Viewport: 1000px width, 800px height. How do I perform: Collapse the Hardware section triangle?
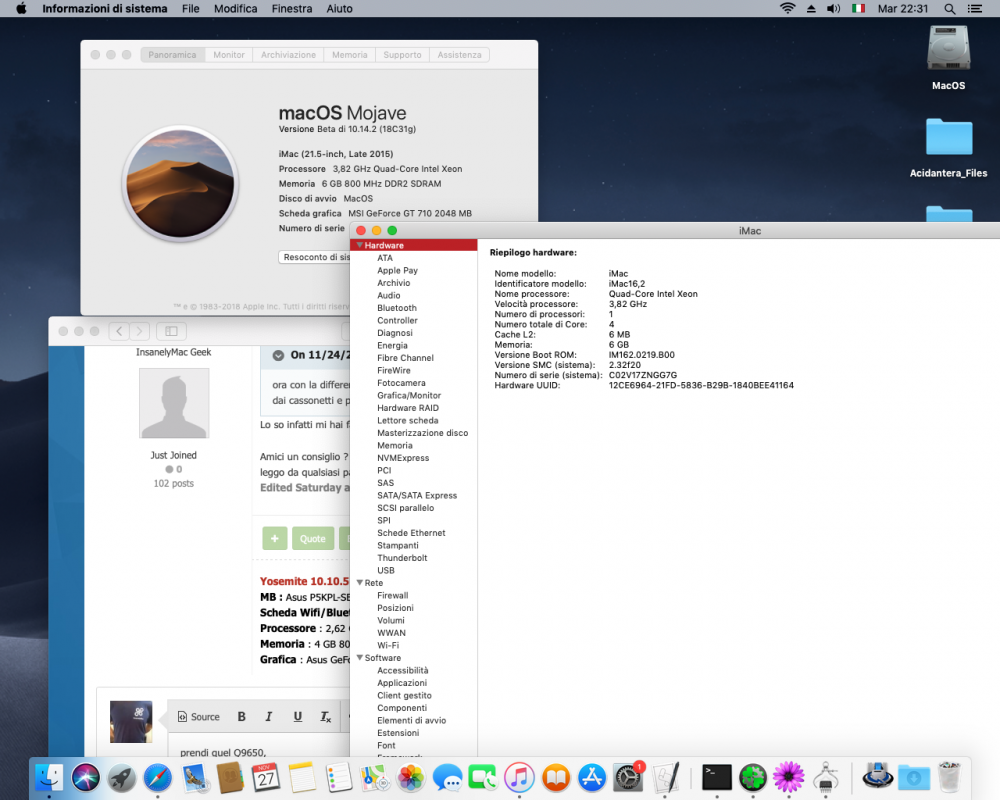(x=360, y=245)
